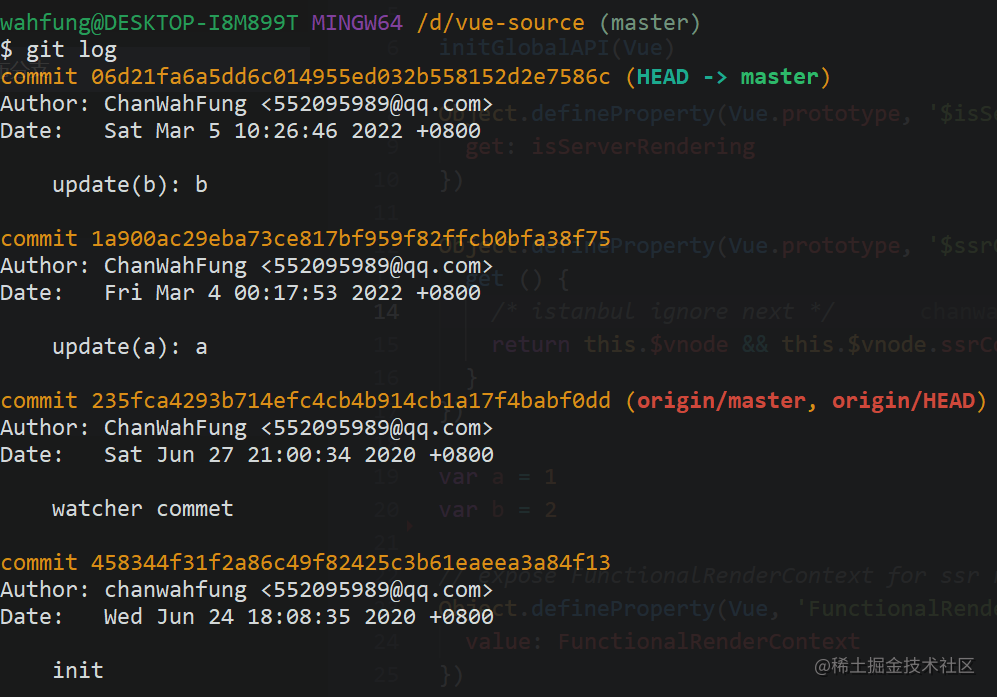Screen dimensions: 997x697
Task: Click the commit hash 235fca4293b714efc4cb4b914cb1a17f4babf0dd
Action: pos(350,401)
